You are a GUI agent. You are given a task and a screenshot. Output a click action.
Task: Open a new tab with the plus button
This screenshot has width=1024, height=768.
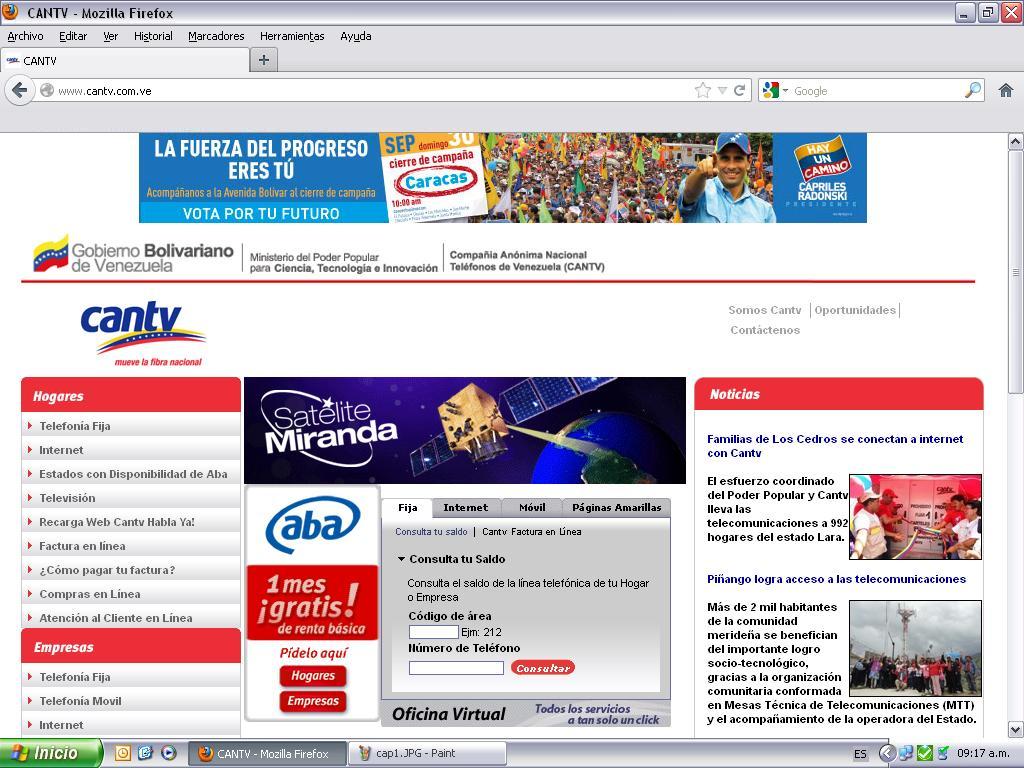click(263, 60)
